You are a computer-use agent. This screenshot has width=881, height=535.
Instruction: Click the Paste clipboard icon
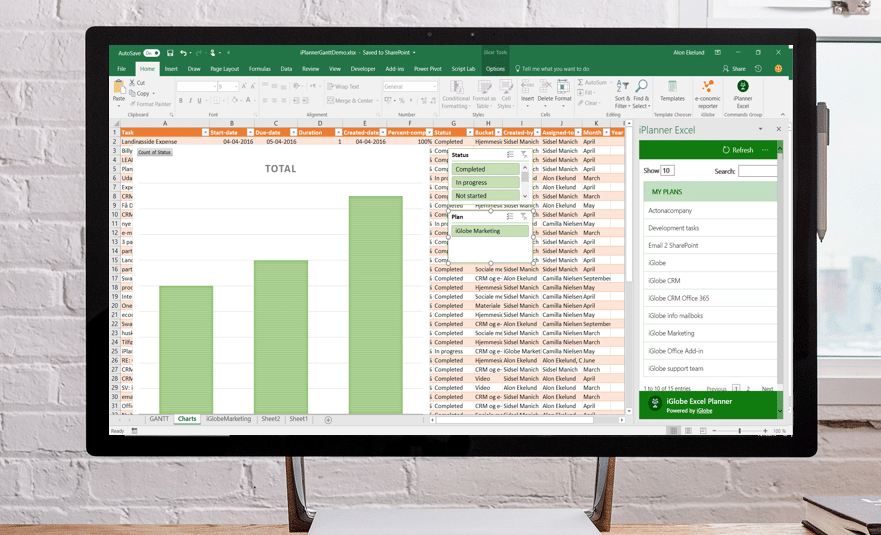coord(119,87)
